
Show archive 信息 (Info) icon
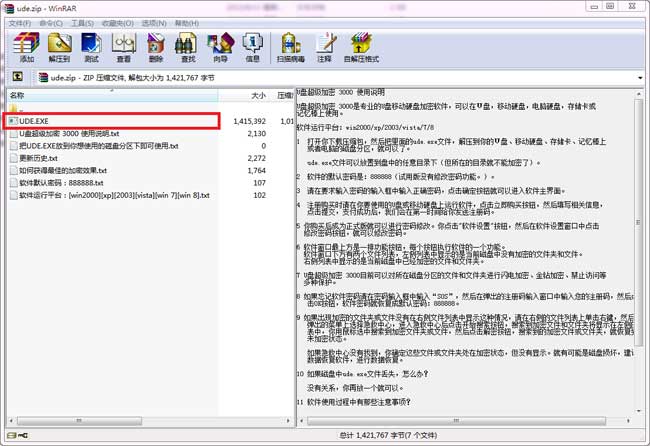(253, 47)
